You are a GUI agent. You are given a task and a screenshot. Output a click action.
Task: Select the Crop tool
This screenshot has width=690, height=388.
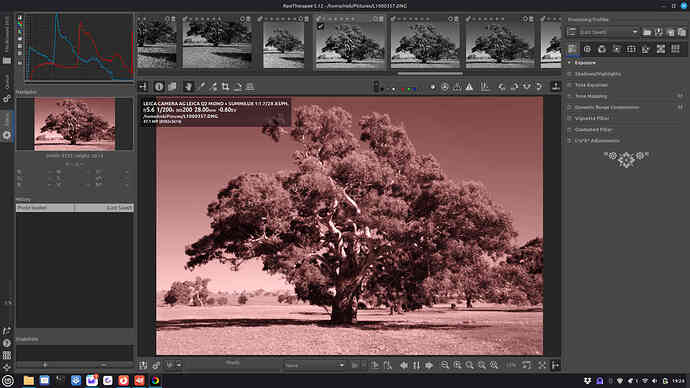[x=225, y=87]
